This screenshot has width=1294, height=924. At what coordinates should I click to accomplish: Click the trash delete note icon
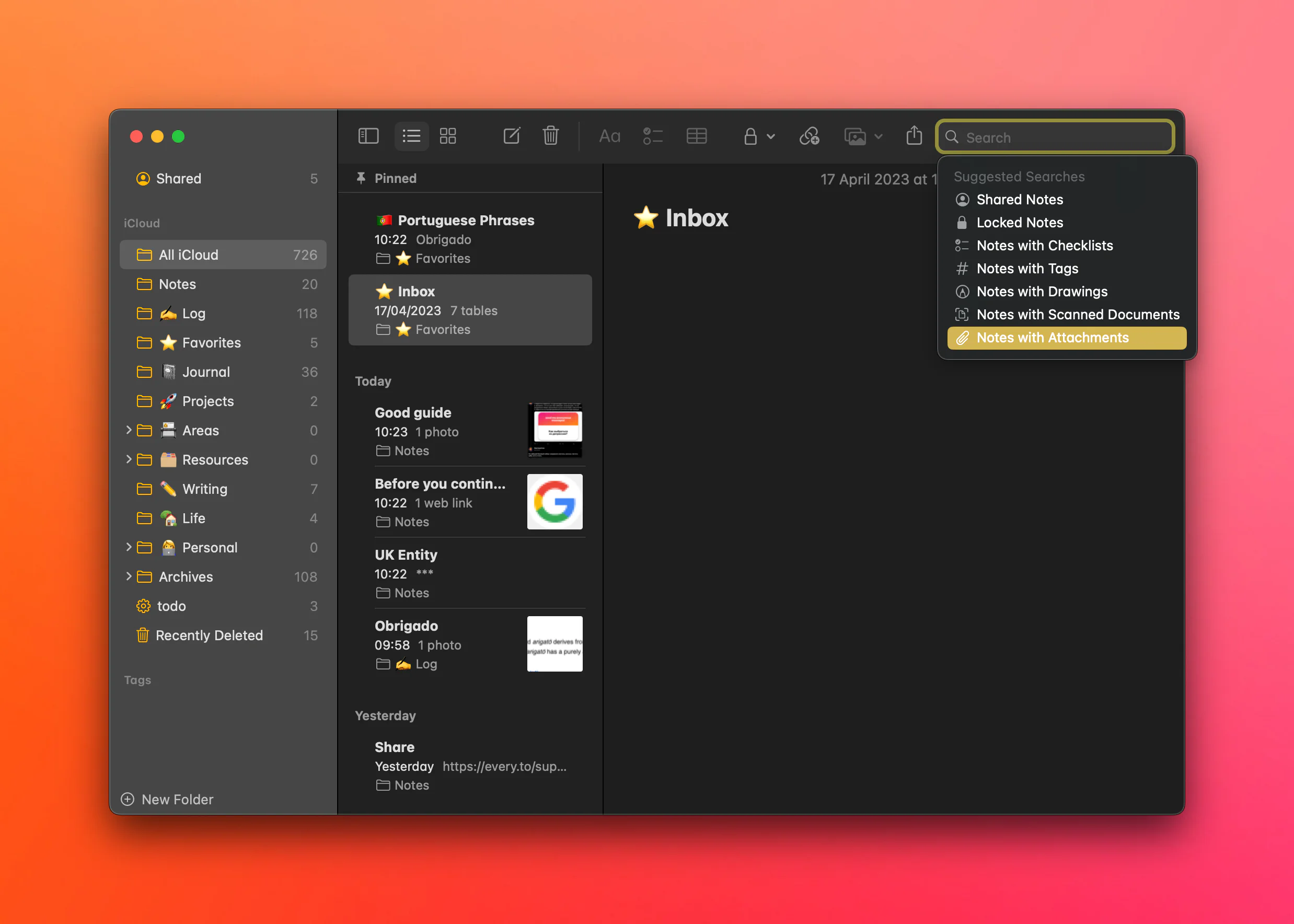pyautogui.click(x=550, y=136)
